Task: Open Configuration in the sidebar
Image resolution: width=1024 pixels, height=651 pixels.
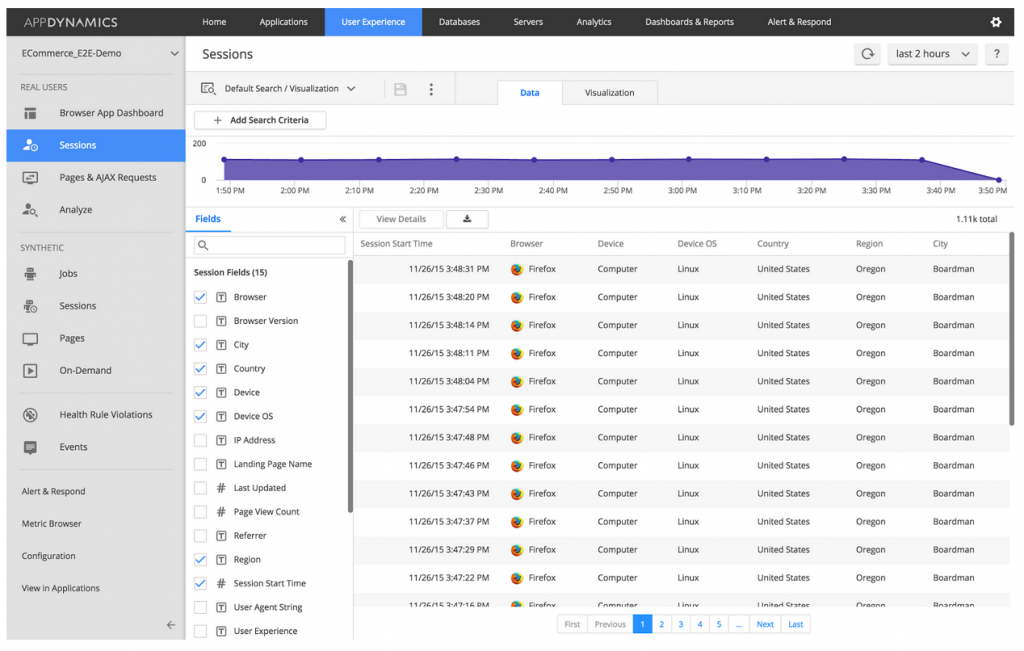Action: pyautogui.click(x=48, y=556)
